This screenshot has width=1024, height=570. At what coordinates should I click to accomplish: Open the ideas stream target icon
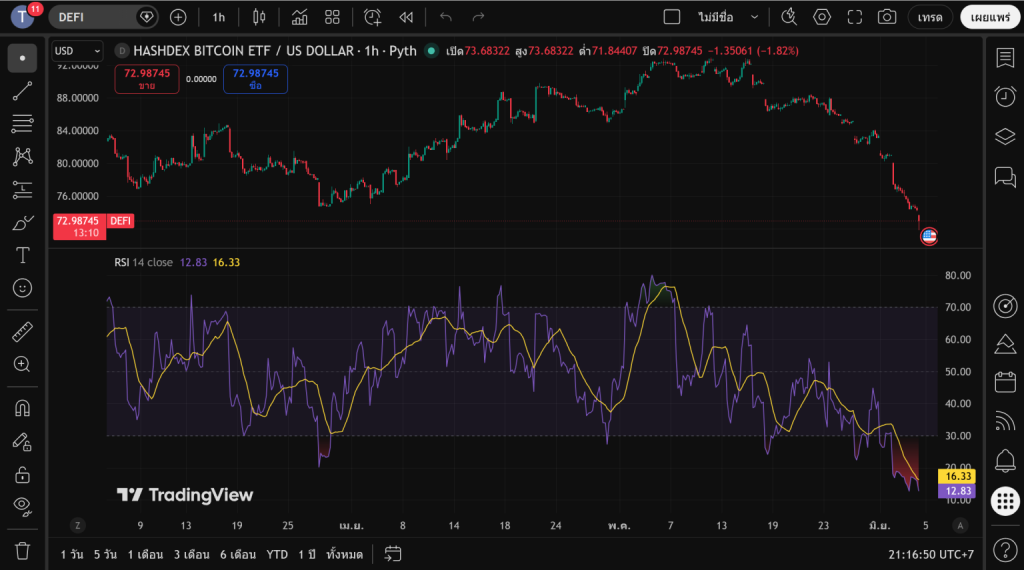click(x=1005, y=306)
